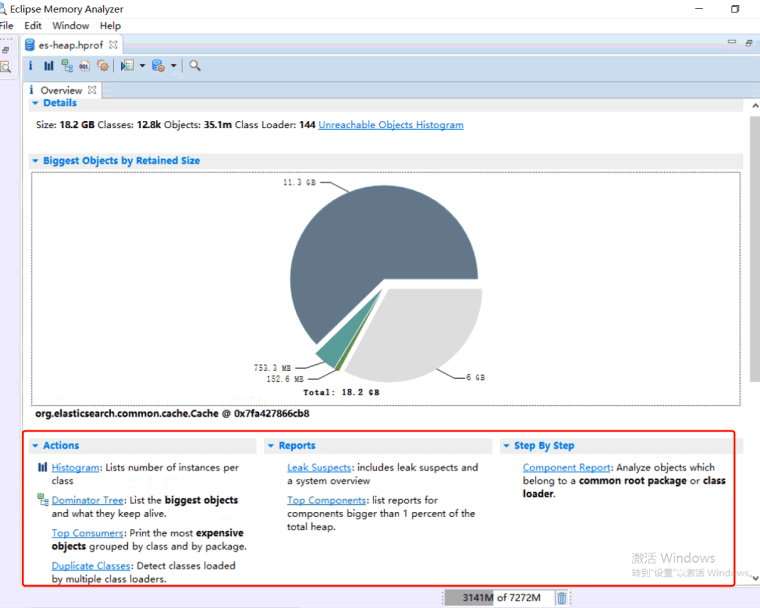The width and height of the screenshot is (760, 608).
Task: Click the Total: 18.2 GB label
Action: pos(341,392)
